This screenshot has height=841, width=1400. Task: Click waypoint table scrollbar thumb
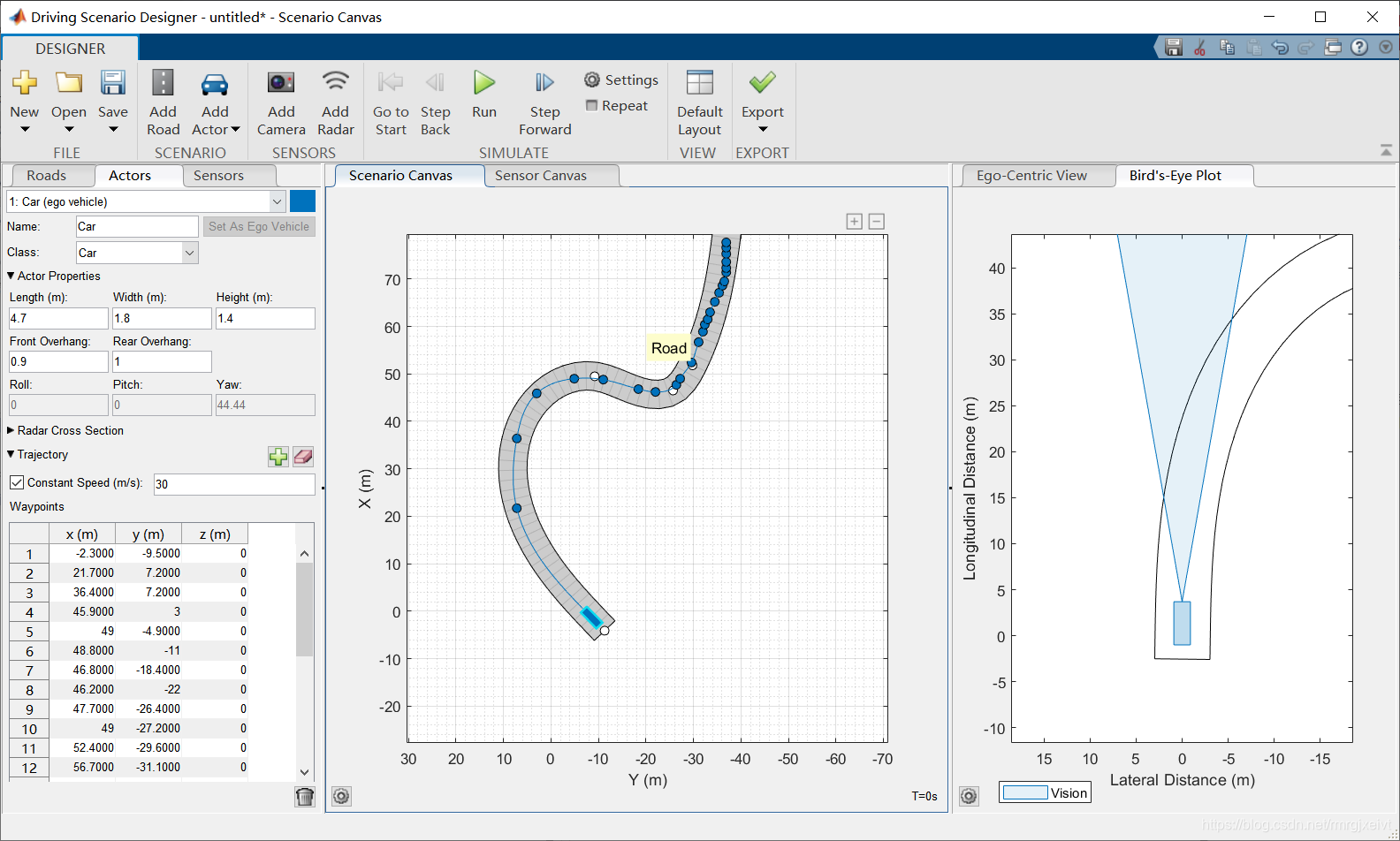coord(305,610)
